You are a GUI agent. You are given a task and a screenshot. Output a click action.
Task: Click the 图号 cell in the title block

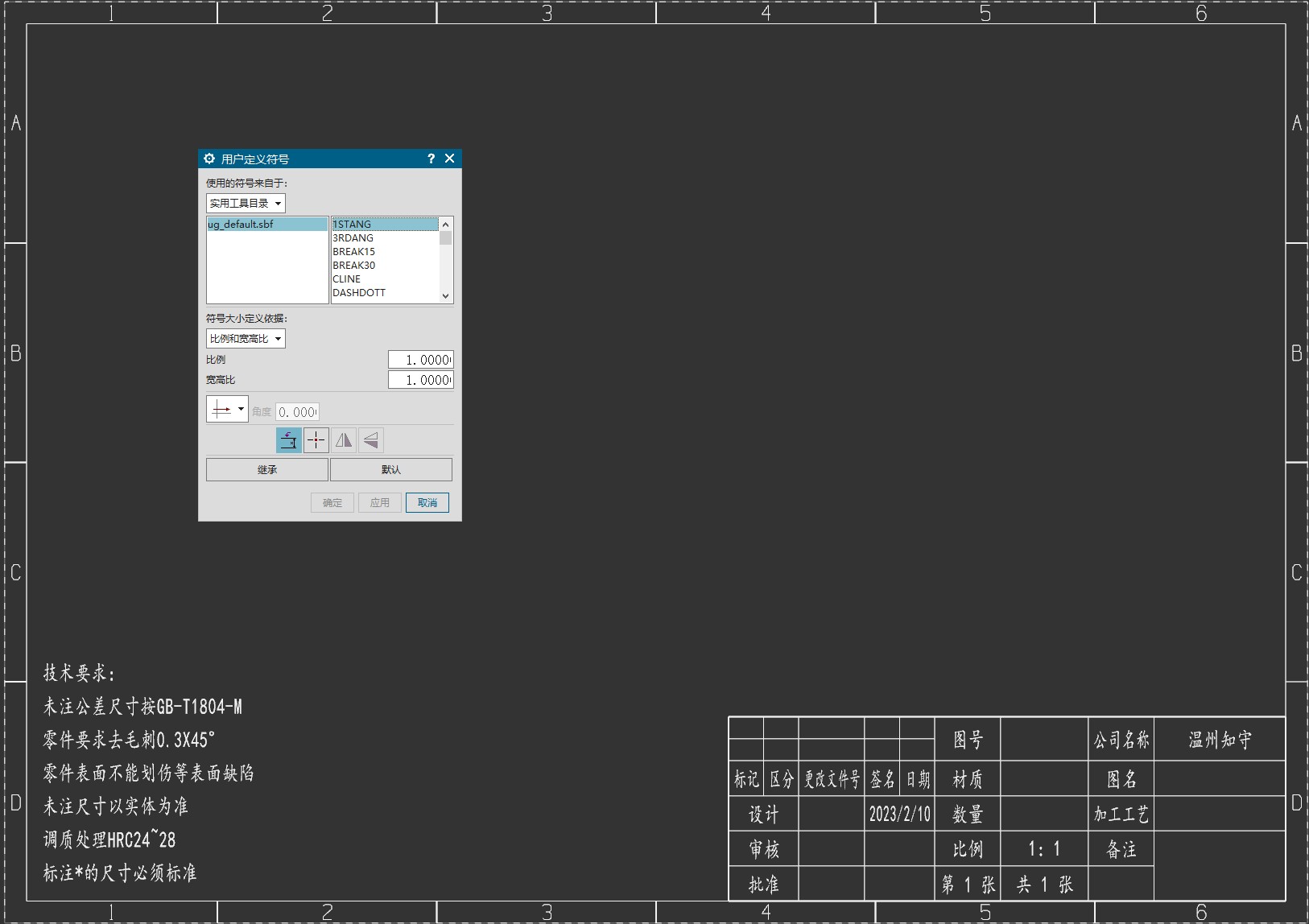pos(968,740)
